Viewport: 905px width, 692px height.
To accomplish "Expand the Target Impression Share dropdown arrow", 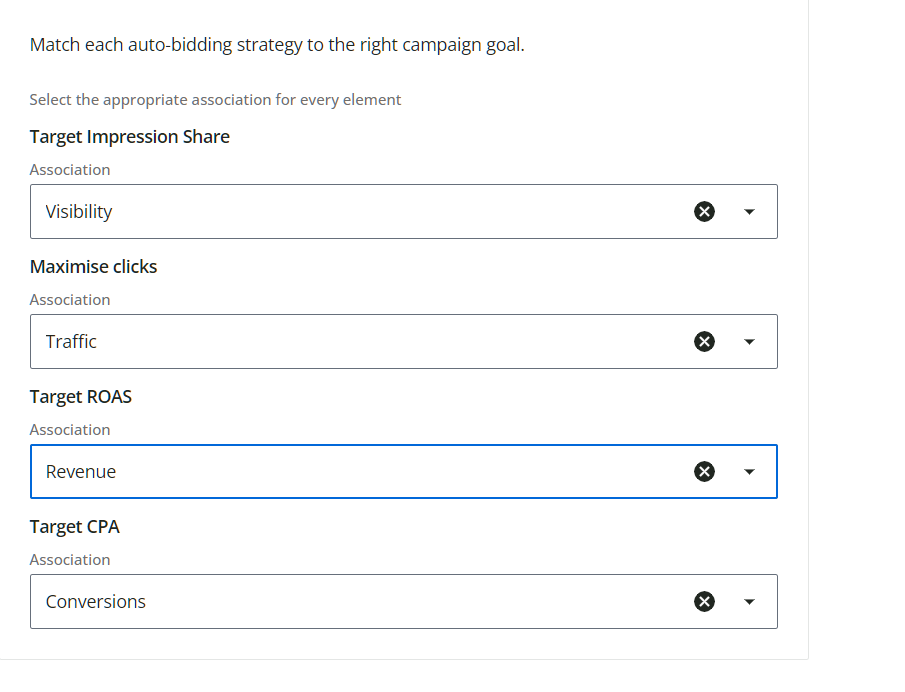I will pyautogui.click(x=749, y=212).
